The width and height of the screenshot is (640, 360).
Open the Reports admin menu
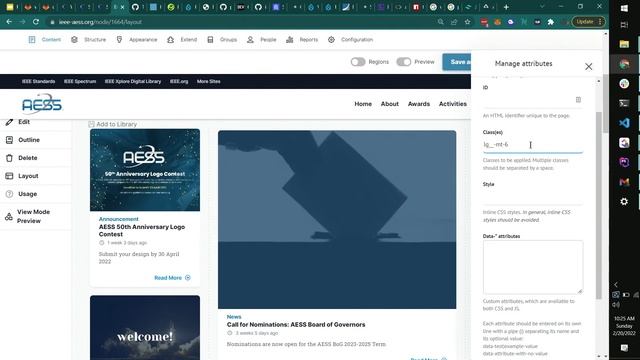point(302,40)
